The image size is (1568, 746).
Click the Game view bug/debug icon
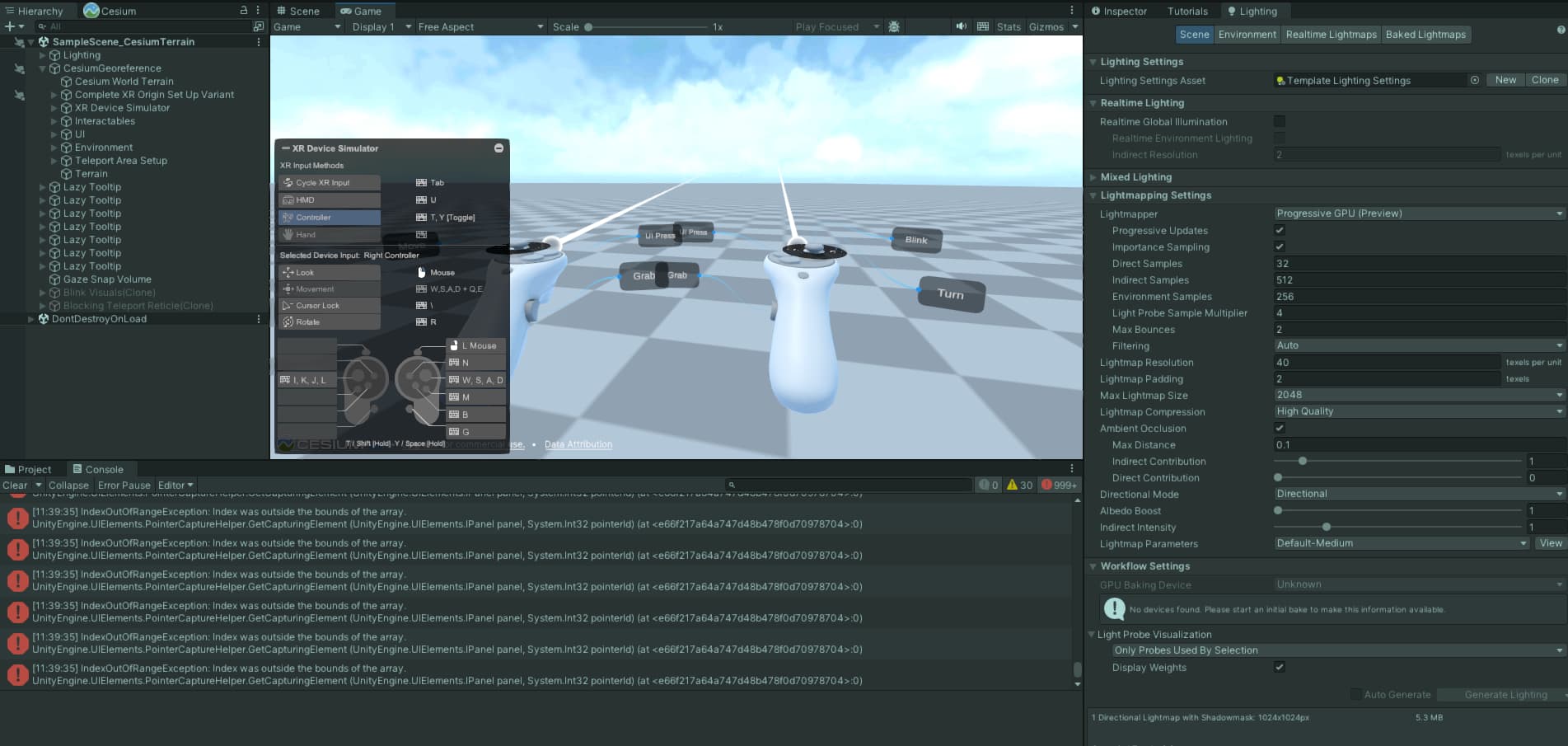click(x=894, y=27)
